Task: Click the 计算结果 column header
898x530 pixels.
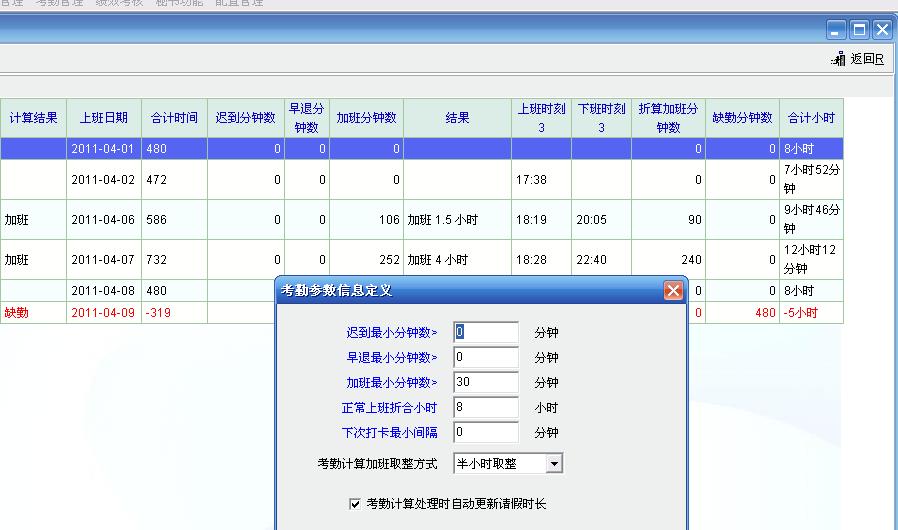Action: (x=33, y=118)
